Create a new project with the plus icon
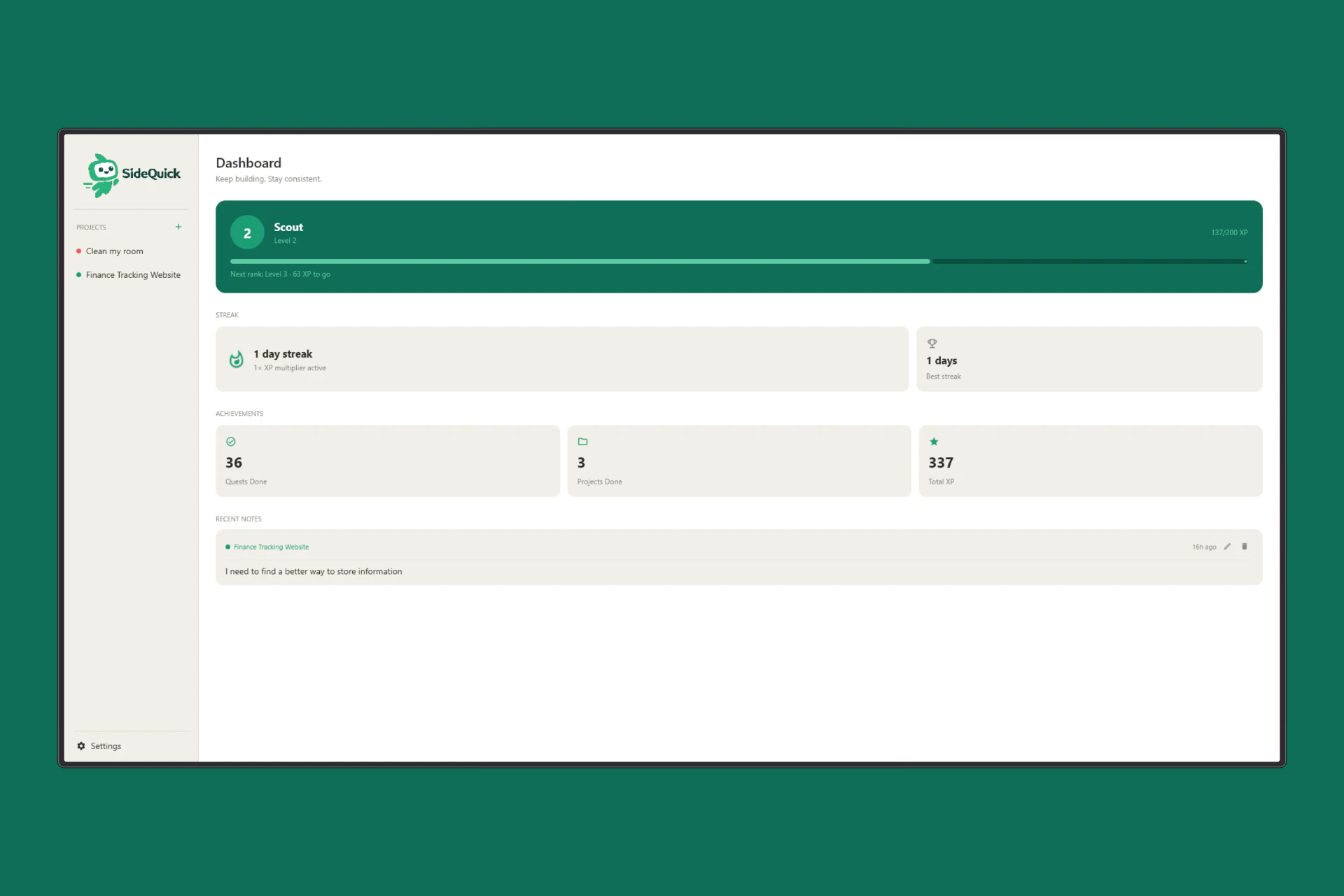The width and height of the screenshot is (1344, 896). pos(178,226)
